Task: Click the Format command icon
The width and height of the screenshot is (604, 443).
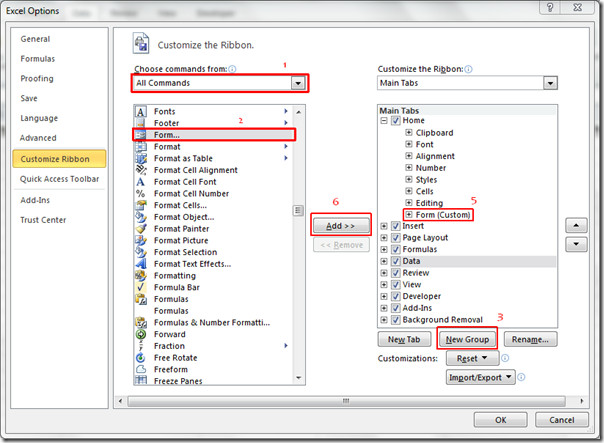Action: point(141,147)
